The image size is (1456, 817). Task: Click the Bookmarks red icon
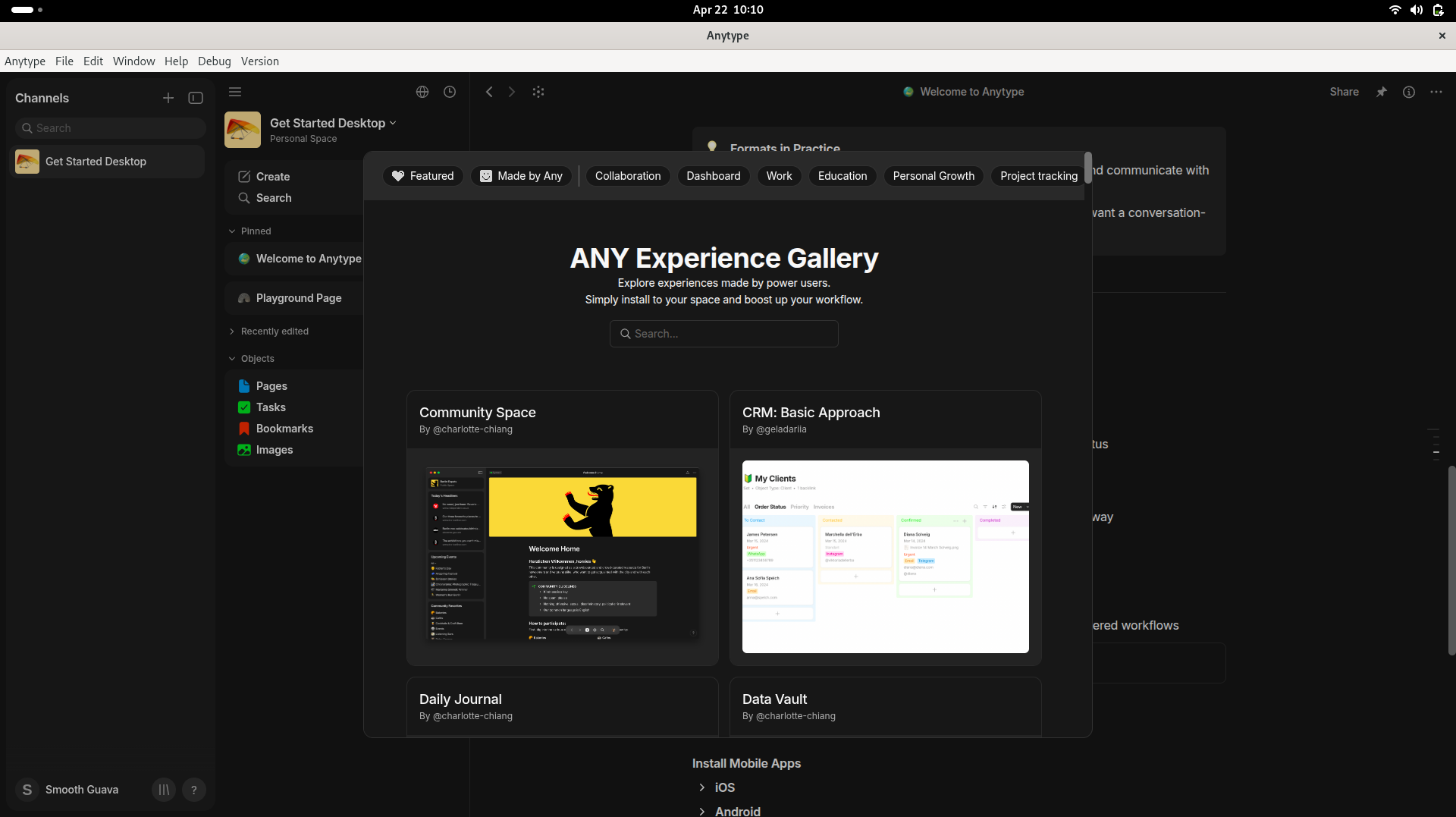(x=244, y=429)
